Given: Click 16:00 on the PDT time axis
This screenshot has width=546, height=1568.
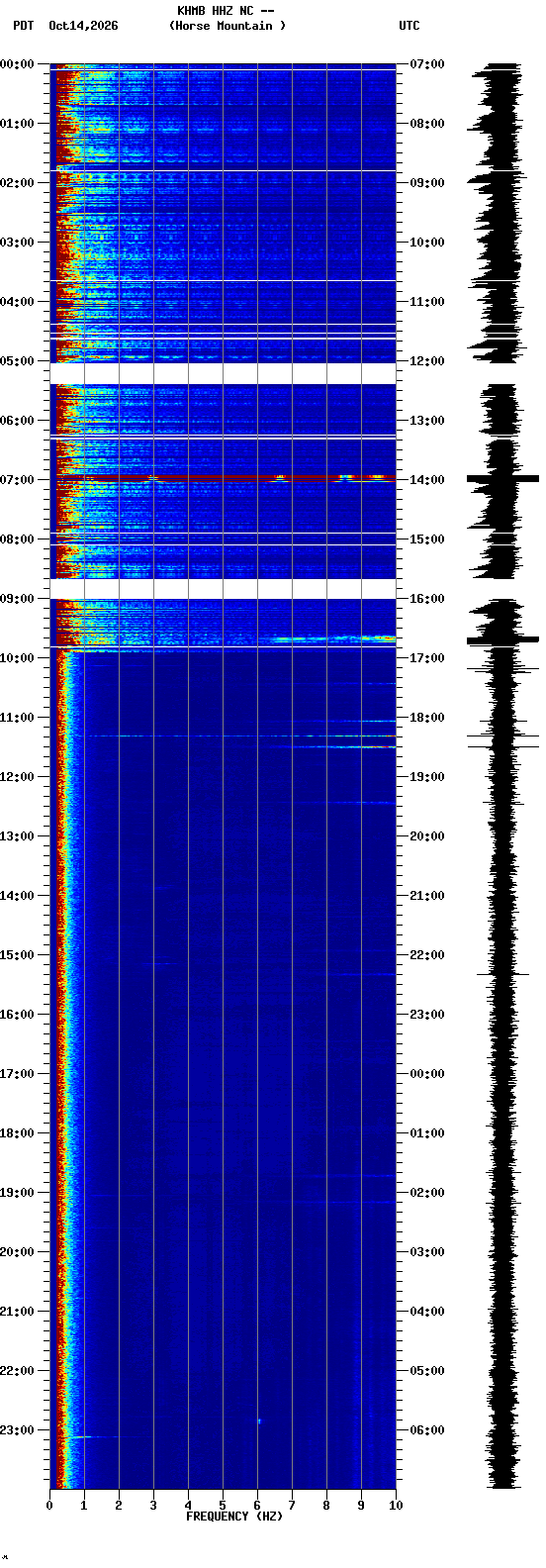Looking at the screenshot, I should click(17, 1015).
